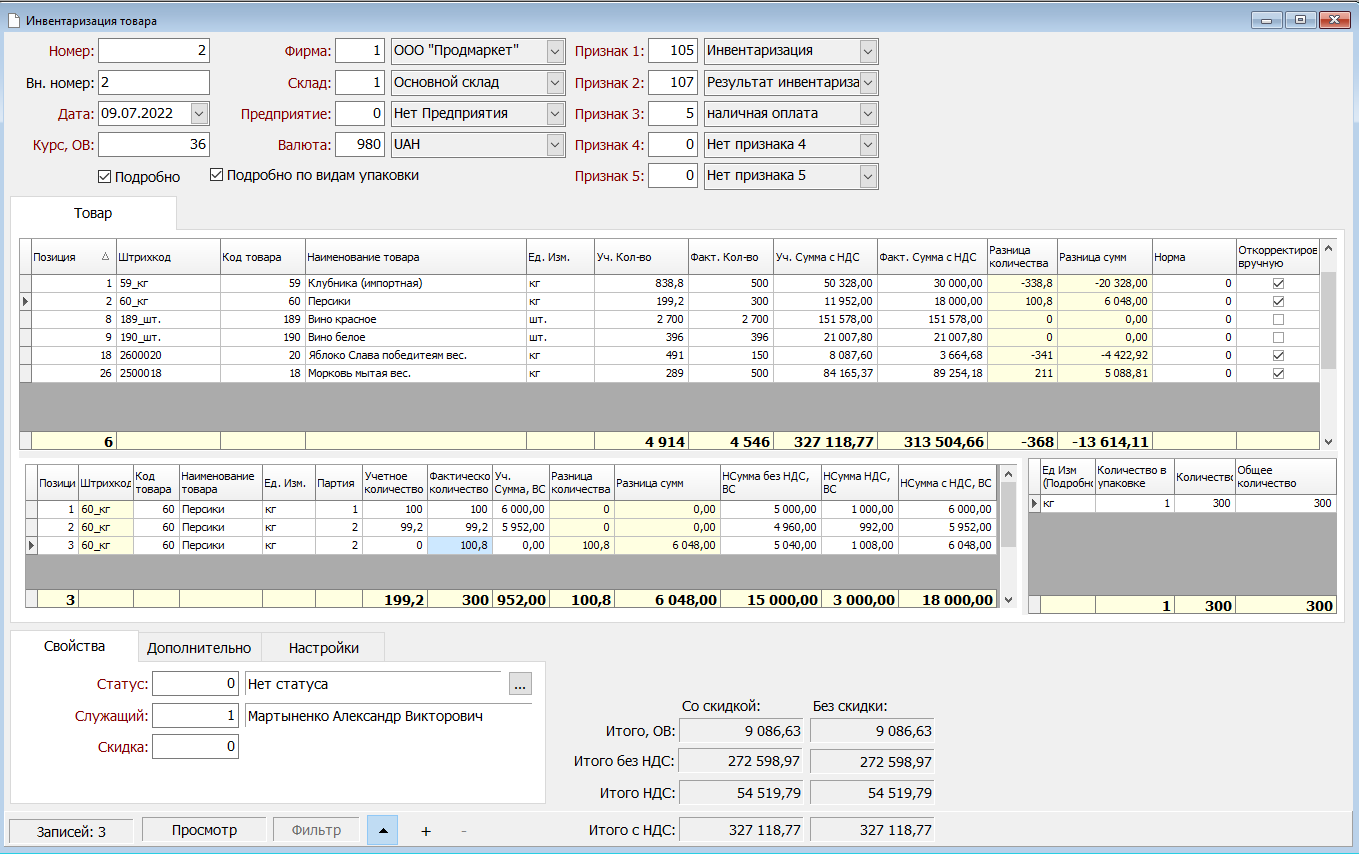Click sort arrow in Позиция column header
The height and width of the screenshot is (854, 1359).
pyautogui.click(x=106, y=257)
